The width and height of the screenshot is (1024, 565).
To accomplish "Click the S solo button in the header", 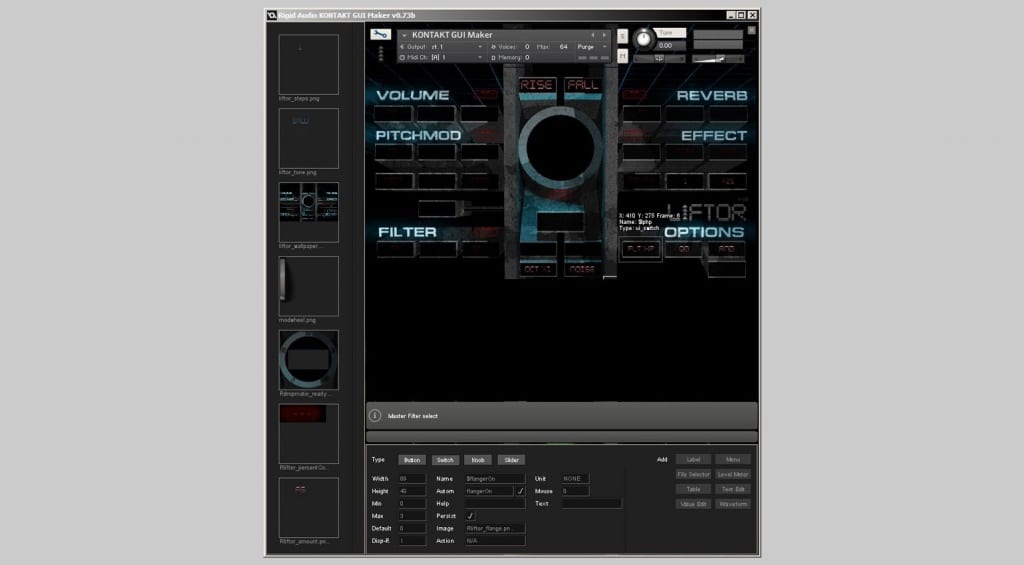I will (622, 37).
